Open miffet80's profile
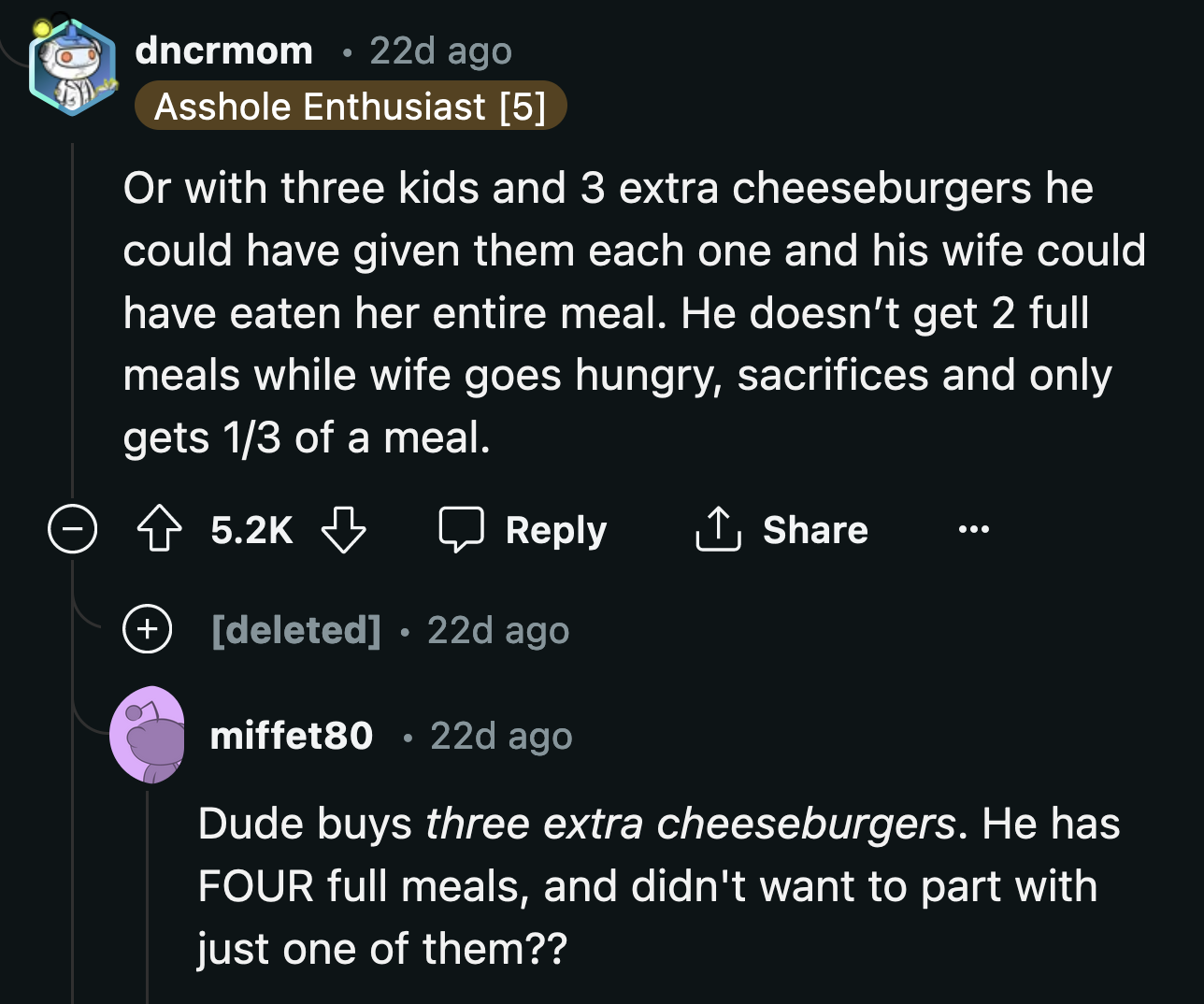 pyautogui.click(x=291, y=736)
